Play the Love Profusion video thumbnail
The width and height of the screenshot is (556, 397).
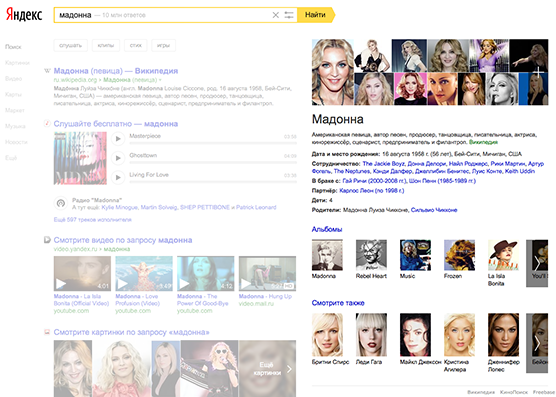(x=144, y=274)
